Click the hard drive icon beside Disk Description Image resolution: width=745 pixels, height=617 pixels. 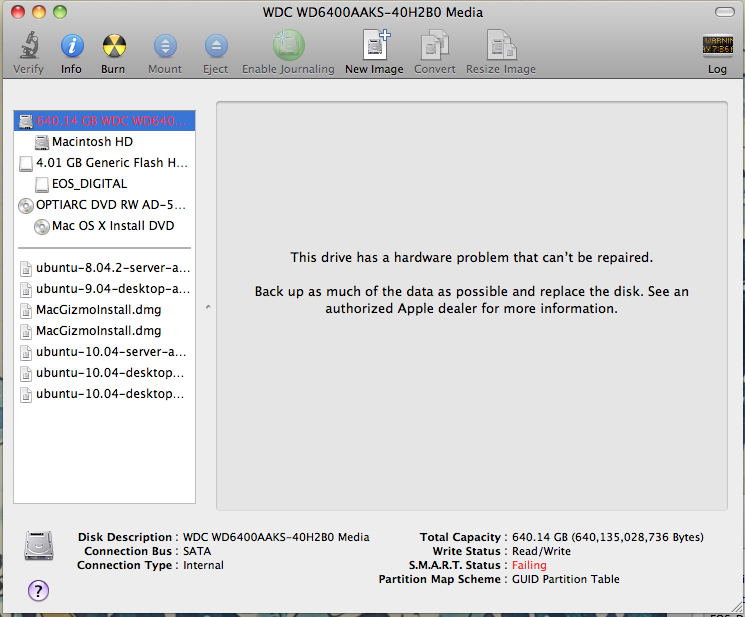coord(39,545)
